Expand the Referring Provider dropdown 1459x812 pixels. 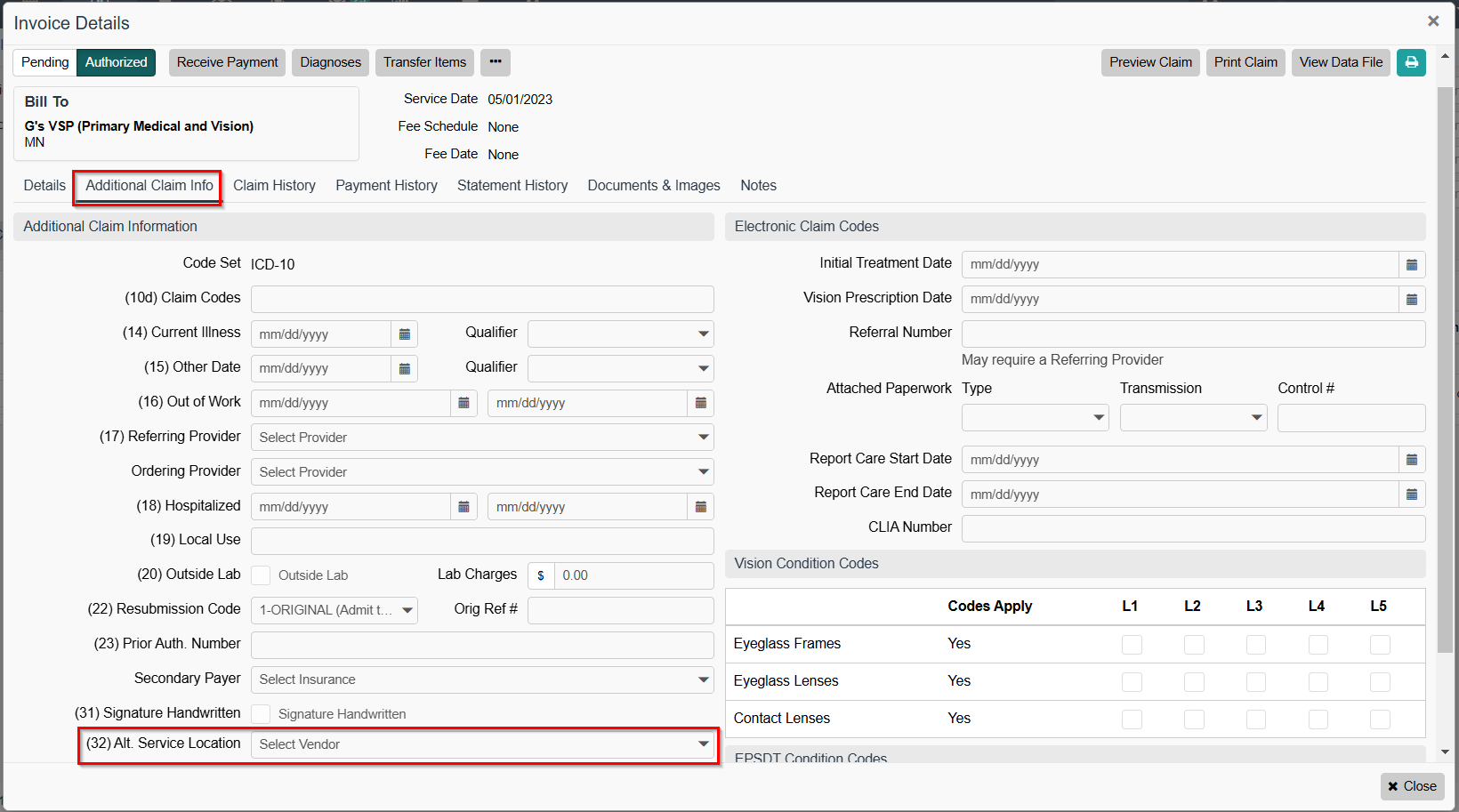pos(481,438)
